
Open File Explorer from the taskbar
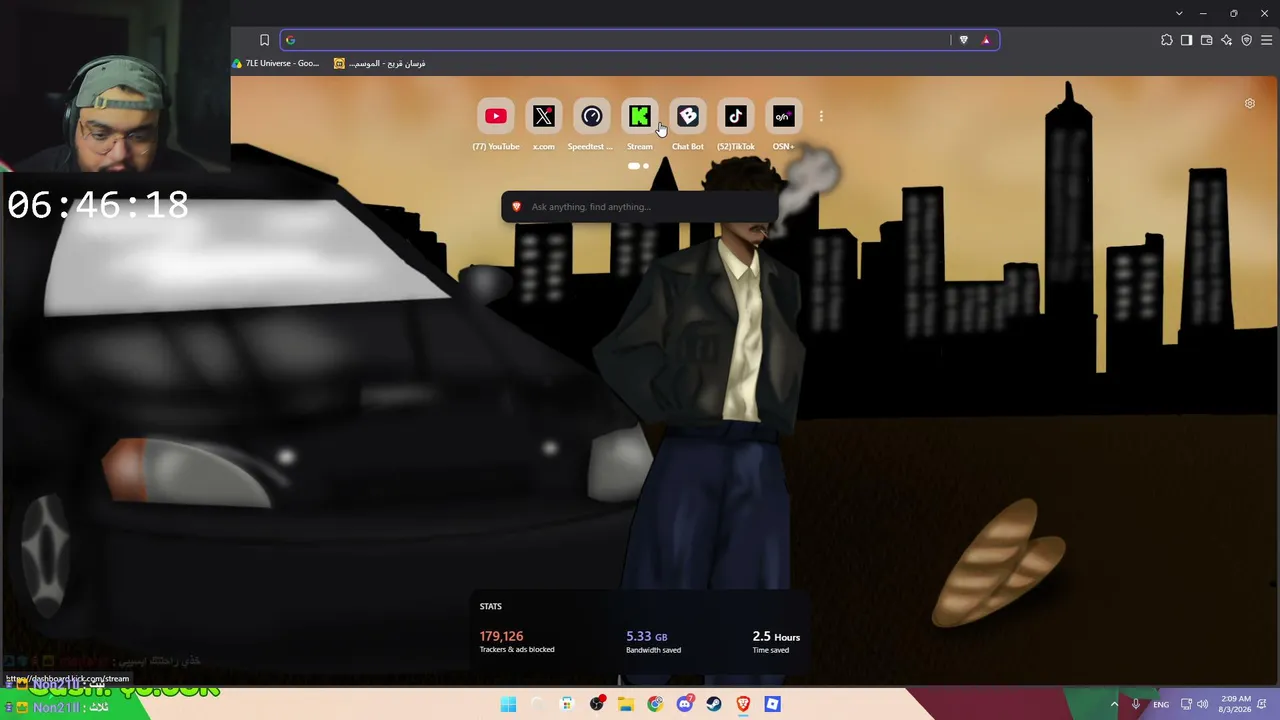[x=626, y=704]
